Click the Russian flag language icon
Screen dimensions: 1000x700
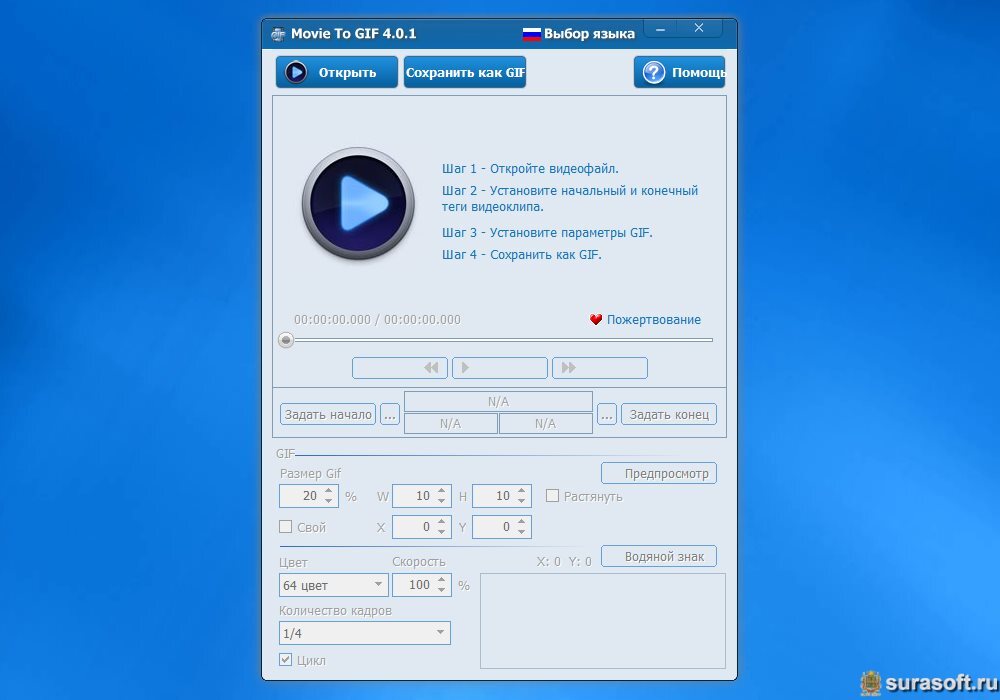pyautogui.click(x=531, y=34)
